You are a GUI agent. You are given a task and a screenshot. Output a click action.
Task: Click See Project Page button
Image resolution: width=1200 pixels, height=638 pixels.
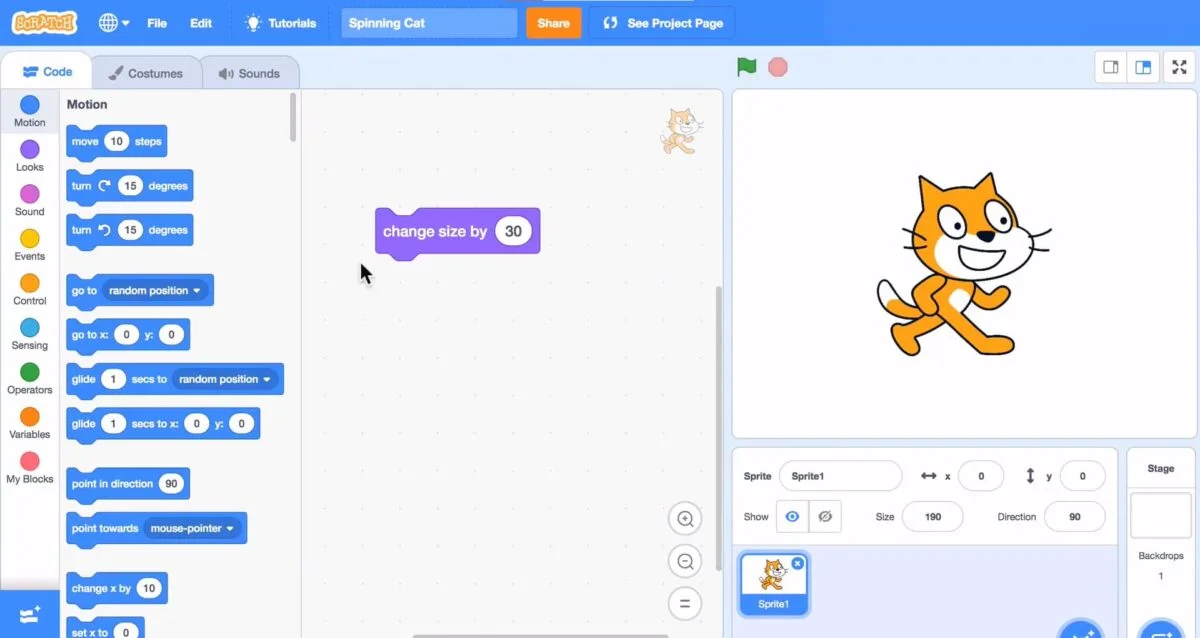click(662, 23)
